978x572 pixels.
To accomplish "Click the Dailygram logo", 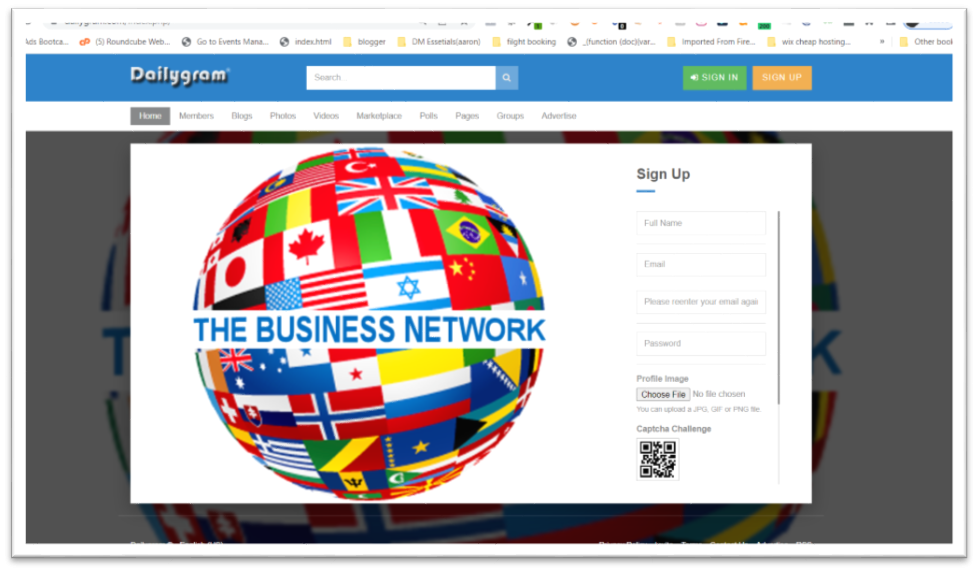I will (180, 76).
